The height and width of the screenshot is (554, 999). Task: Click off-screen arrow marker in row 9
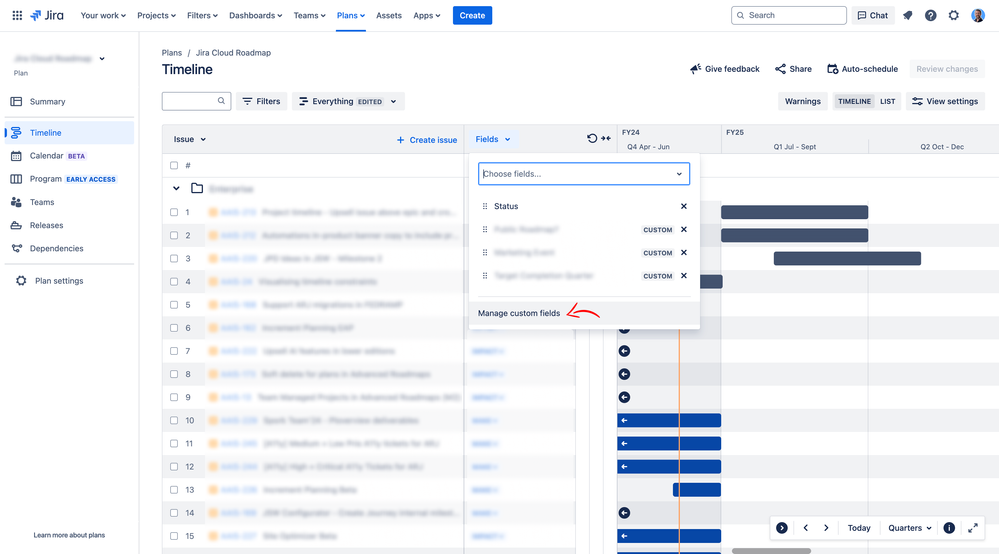[624, 397]
